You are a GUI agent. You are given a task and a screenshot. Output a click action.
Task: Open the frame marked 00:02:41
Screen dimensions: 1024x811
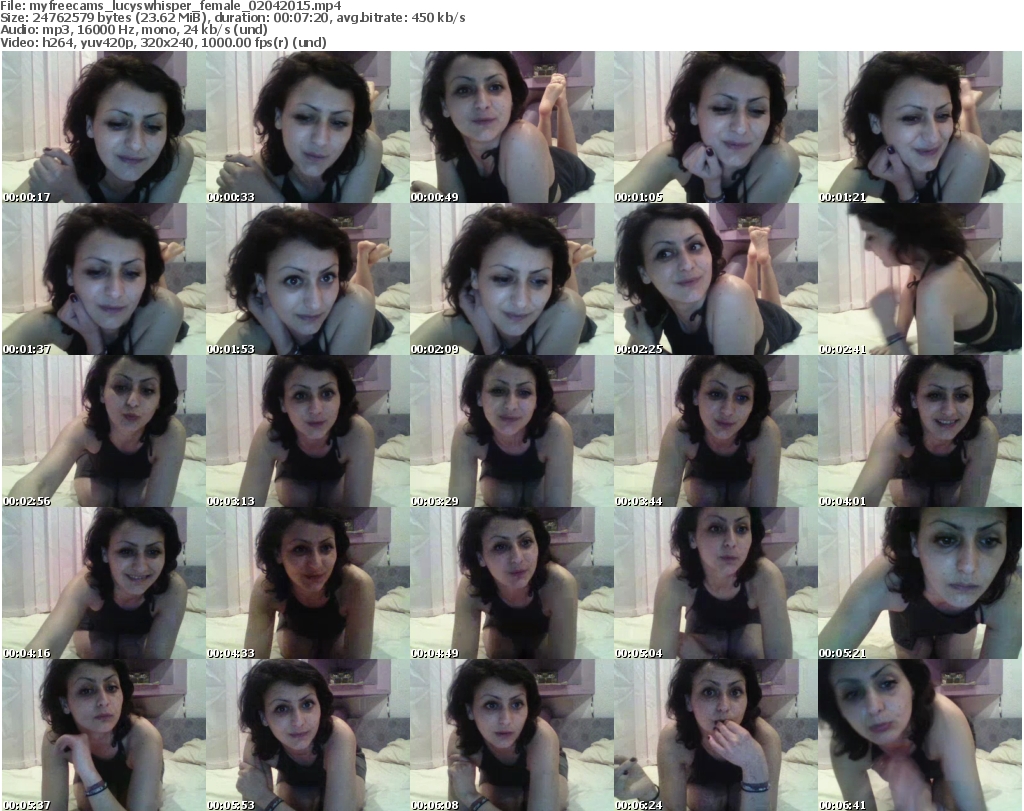tap(920, 279)
